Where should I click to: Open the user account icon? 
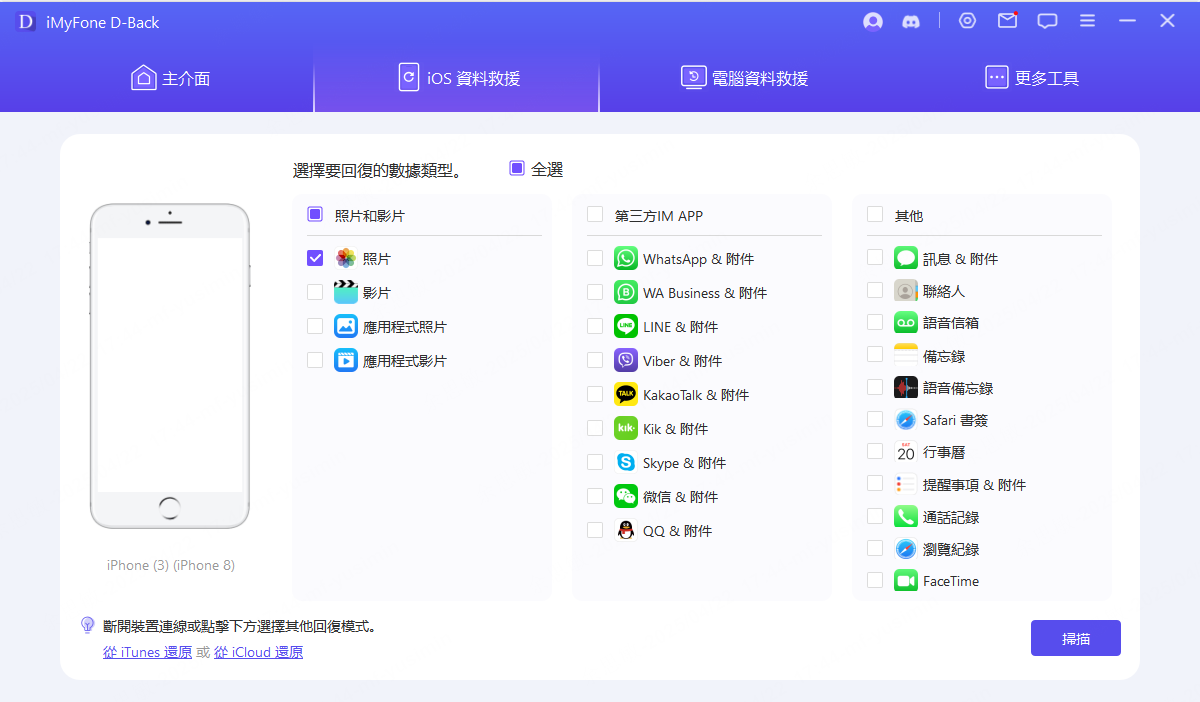pyautogui.click(x=873, y=21)
